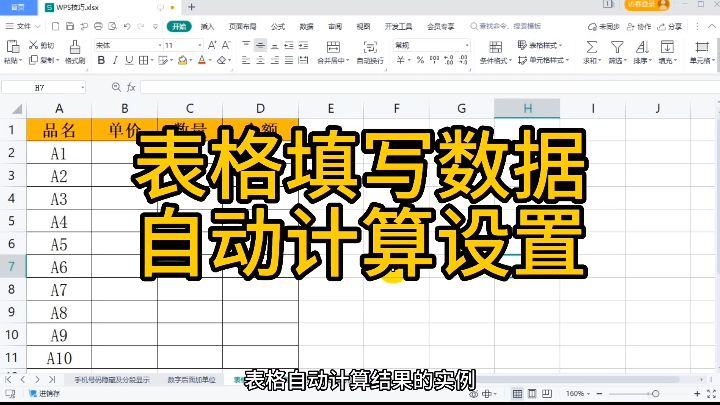720x405 pixels.
Task: Open the Name Box dropdown
Action: [83, 87]
